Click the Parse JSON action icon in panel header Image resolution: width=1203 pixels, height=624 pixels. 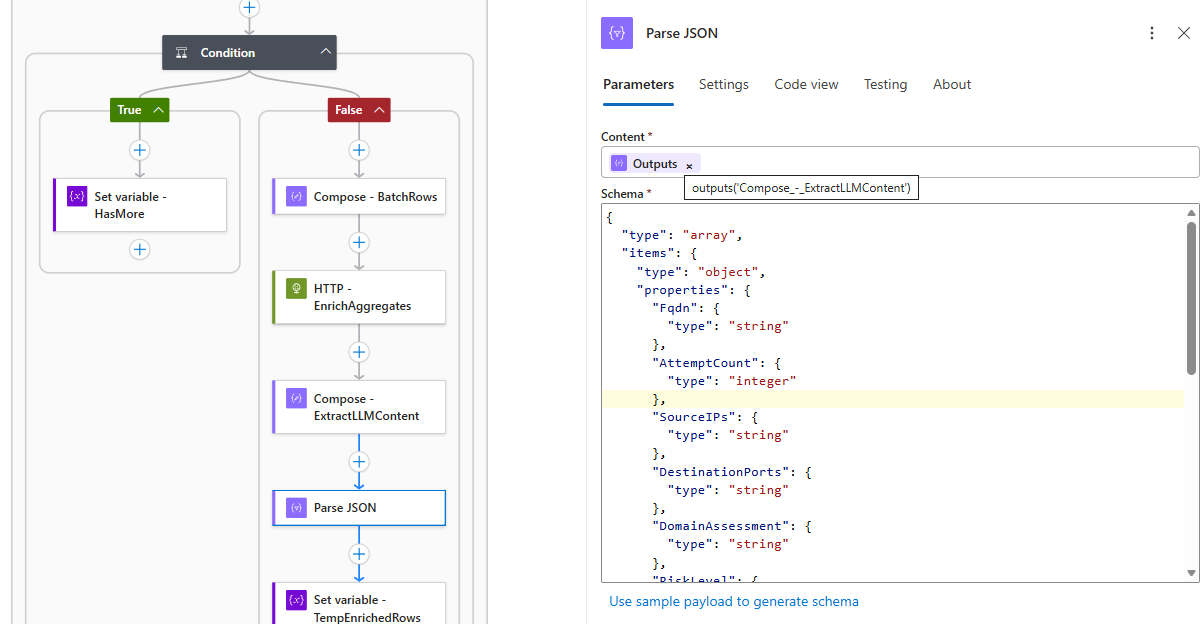617,33
